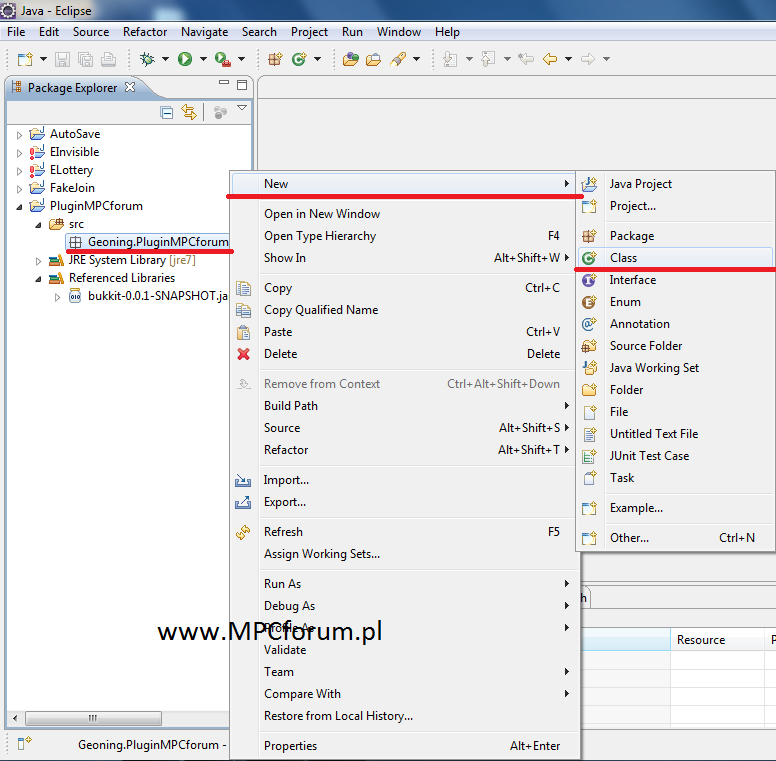Close the Package Explorer tab
The image size is (776, 761).
coord(130,87)
